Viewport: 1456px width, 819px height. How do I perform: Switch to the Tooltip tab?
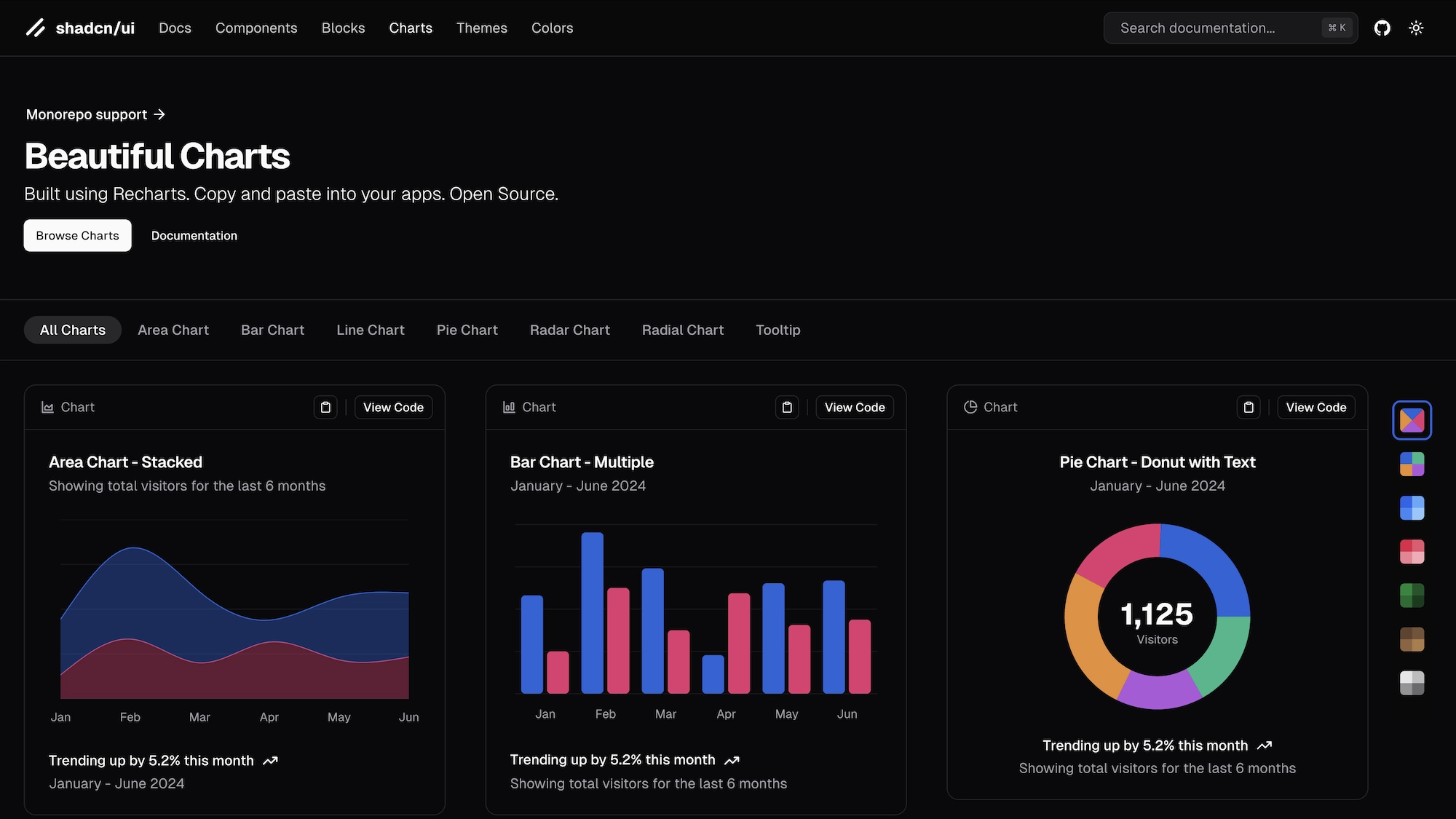(778, 330)
